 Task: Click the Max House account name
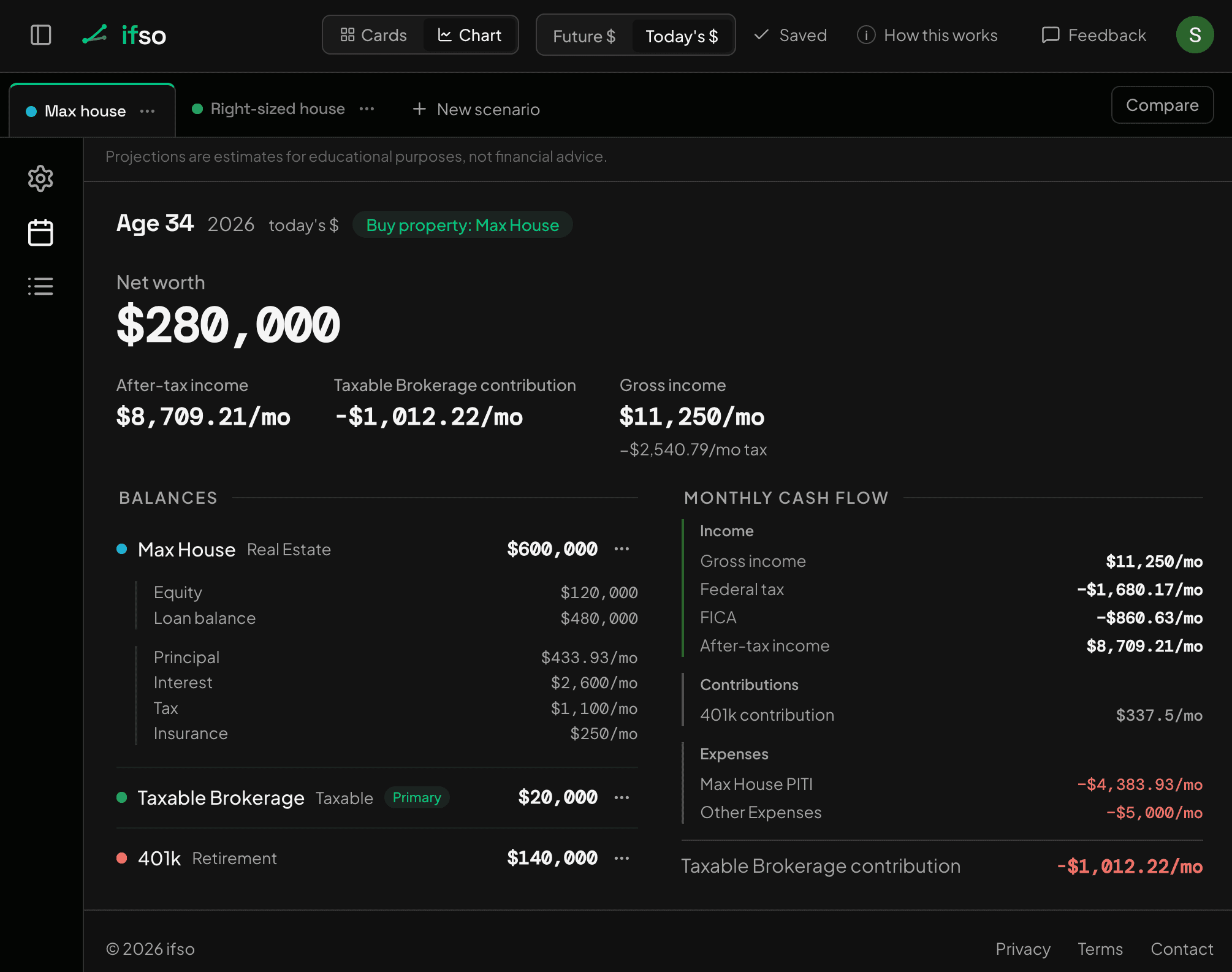(x=186, y=550)
